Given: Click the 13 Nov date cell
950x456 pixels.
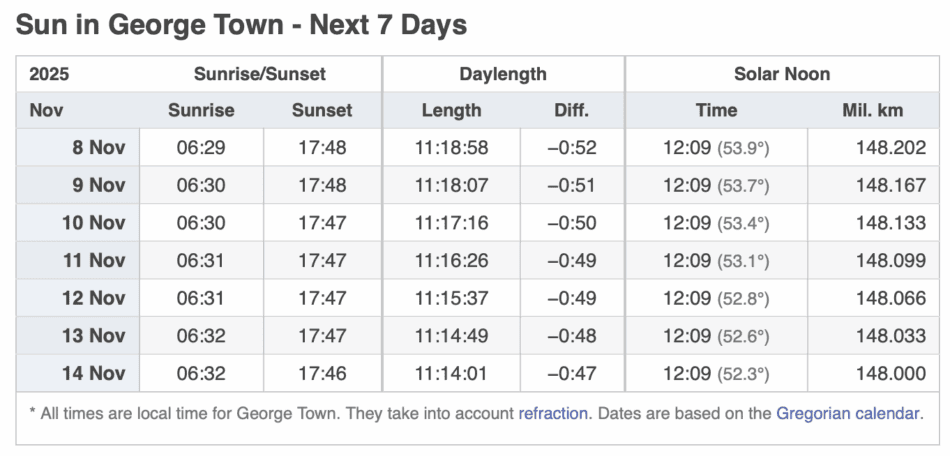Looking at the screenshot, I should [x=94, y=336].
